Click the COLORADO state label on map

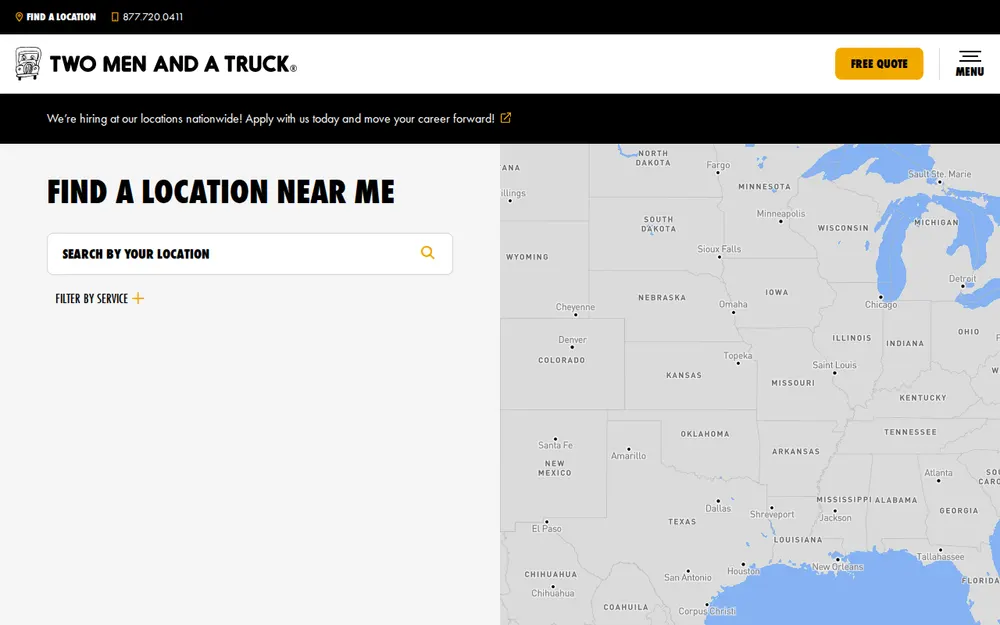pos(561,360)
